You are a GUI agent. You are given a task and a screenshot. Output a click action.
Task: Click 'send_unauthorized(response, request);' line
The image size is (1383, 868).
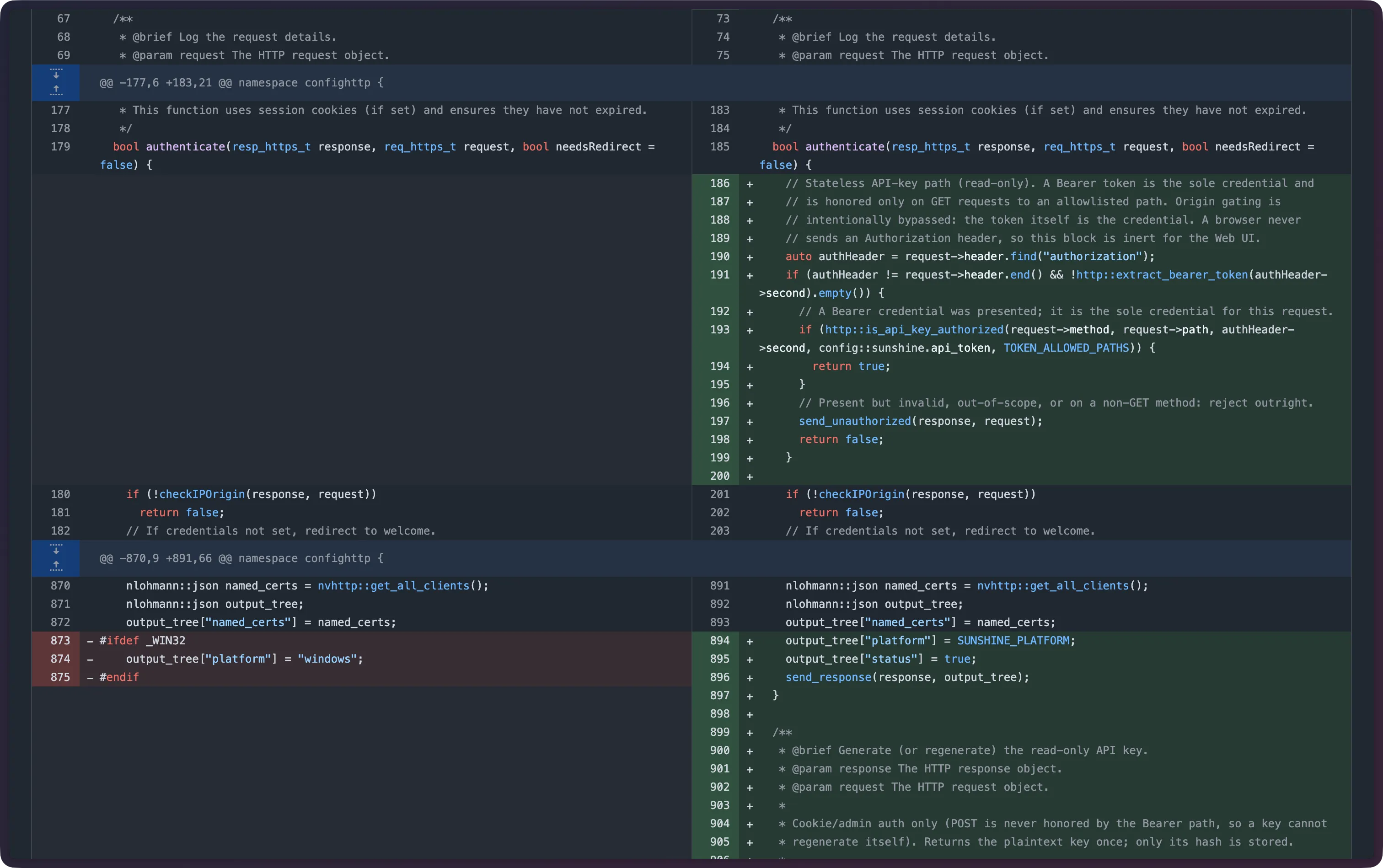point(920,421)
